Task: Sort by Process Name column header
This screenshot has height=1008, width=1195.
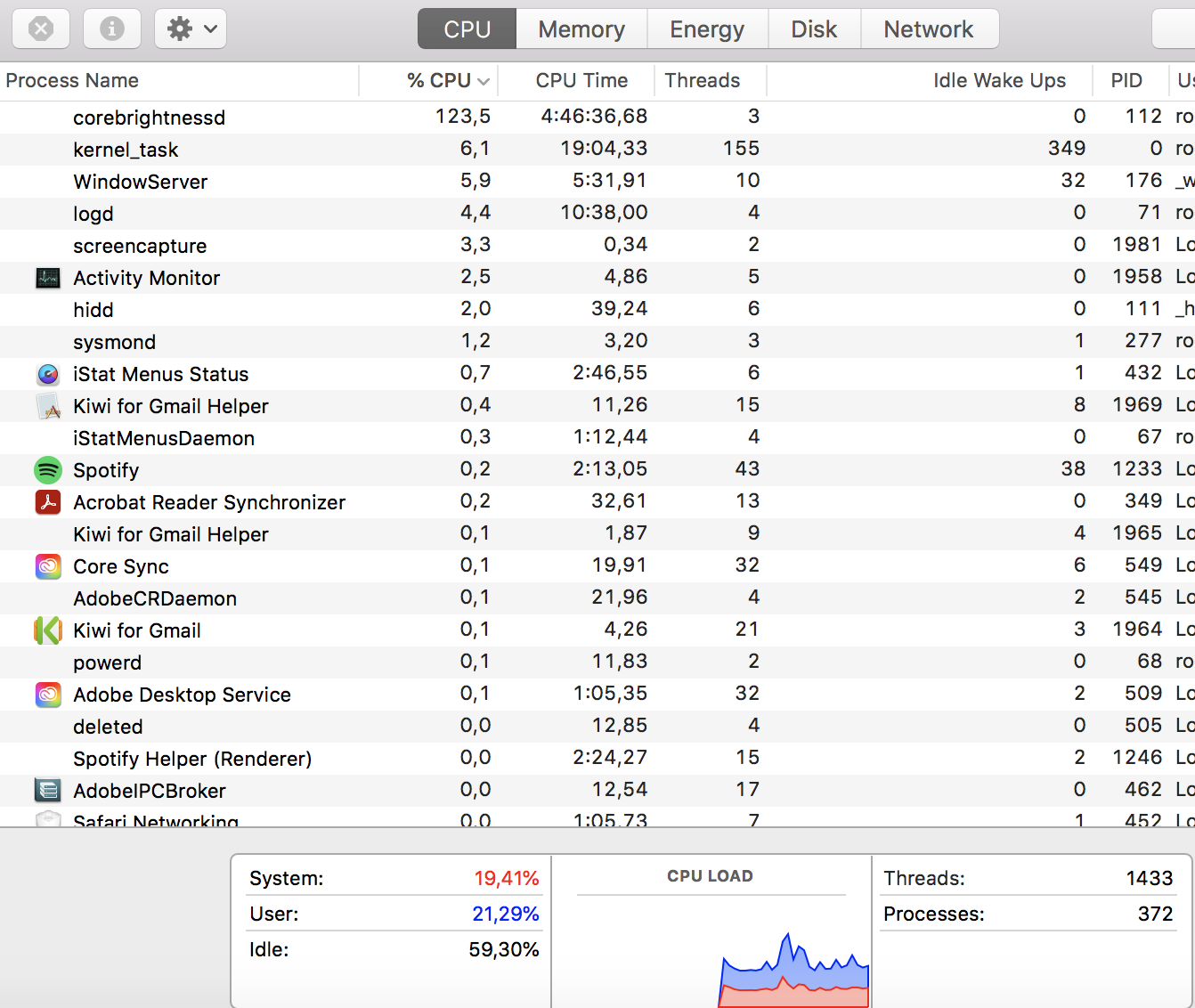Action: (72, 81)
